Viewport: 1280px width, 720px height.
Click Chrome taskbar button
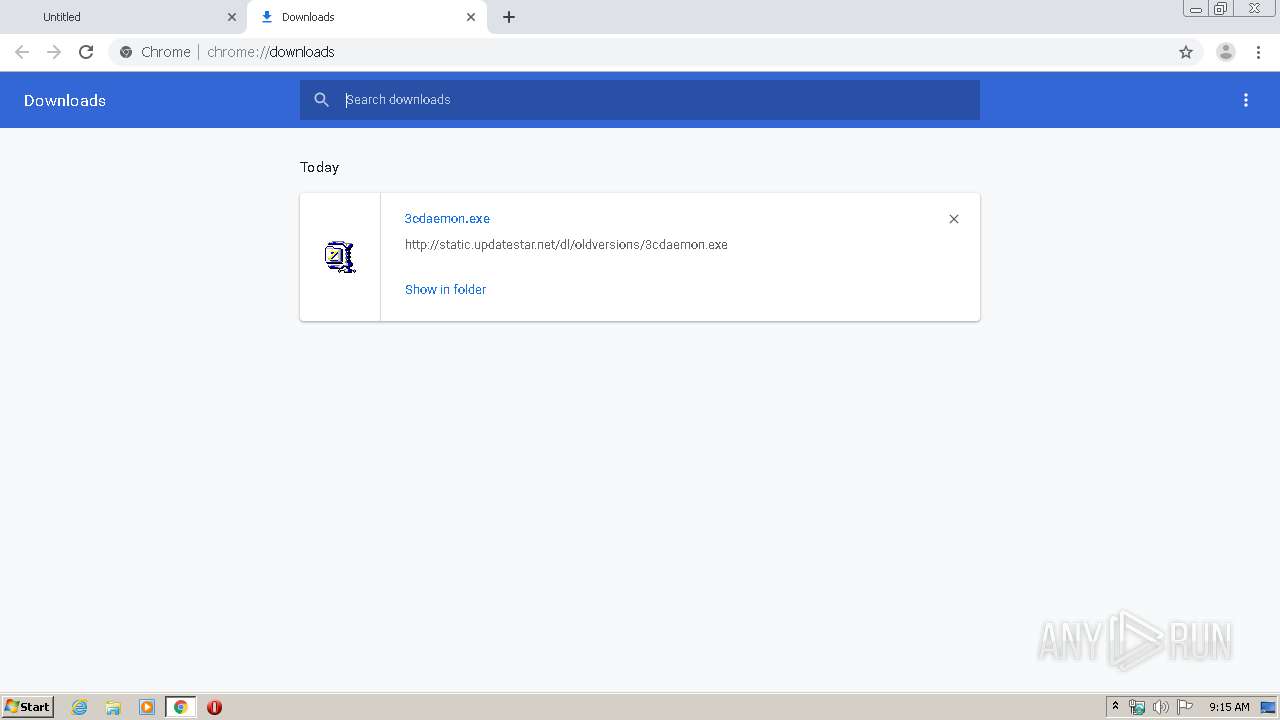click(x=180, y=707)
